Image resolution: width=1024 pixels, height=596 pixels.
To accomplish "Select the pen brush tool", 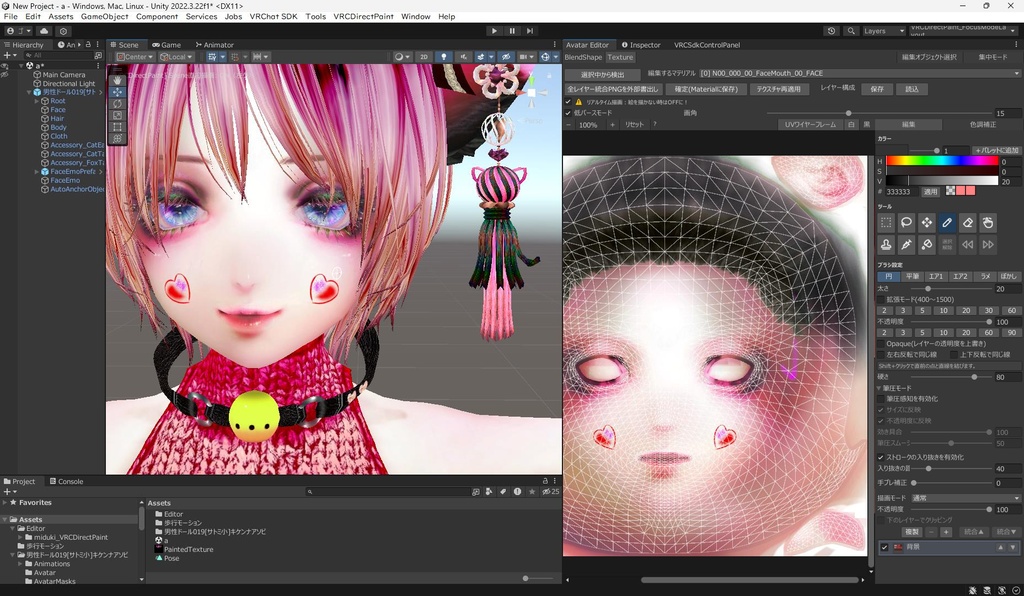I will pyautogui.click(x=947, y=223).
